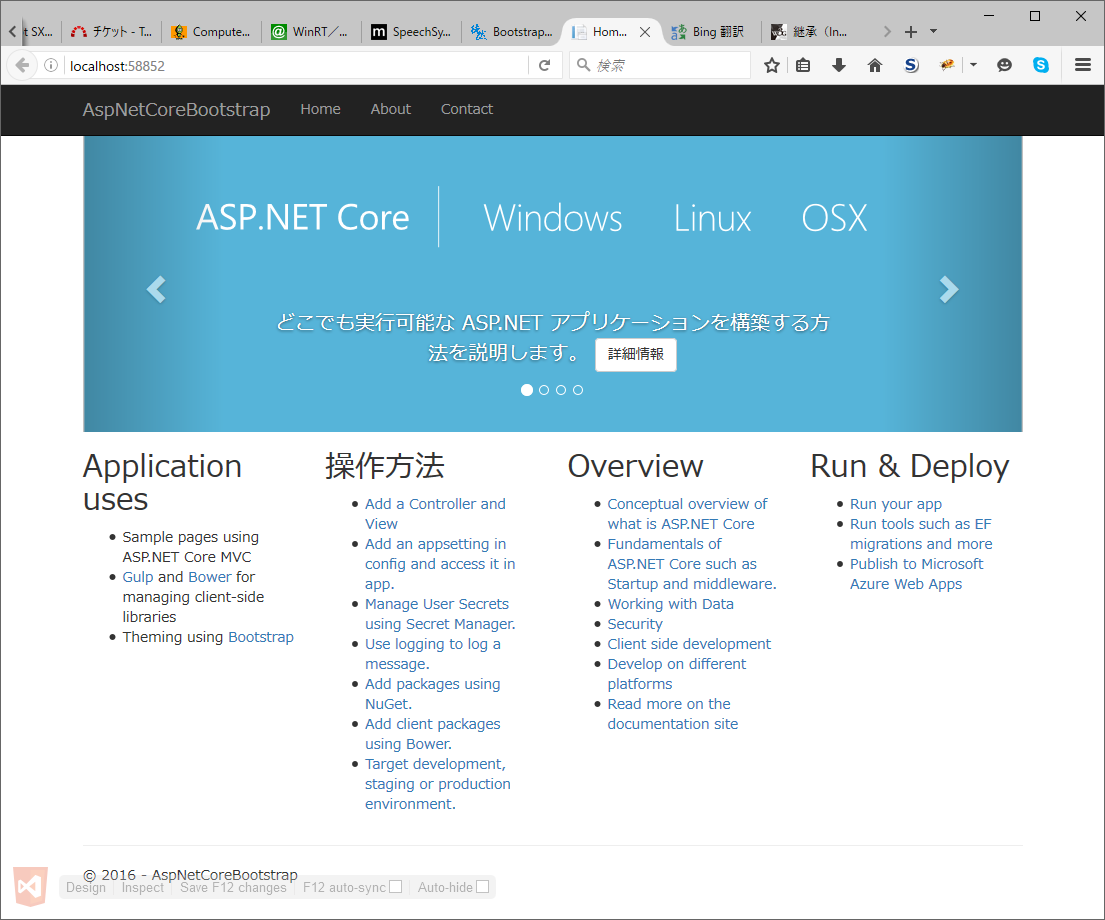Image resolution: width=1105 pixels, height=920 pixels.
Task: Open a new tab with the plus icon
Action: pyautogui.click(x=910, y=32)
